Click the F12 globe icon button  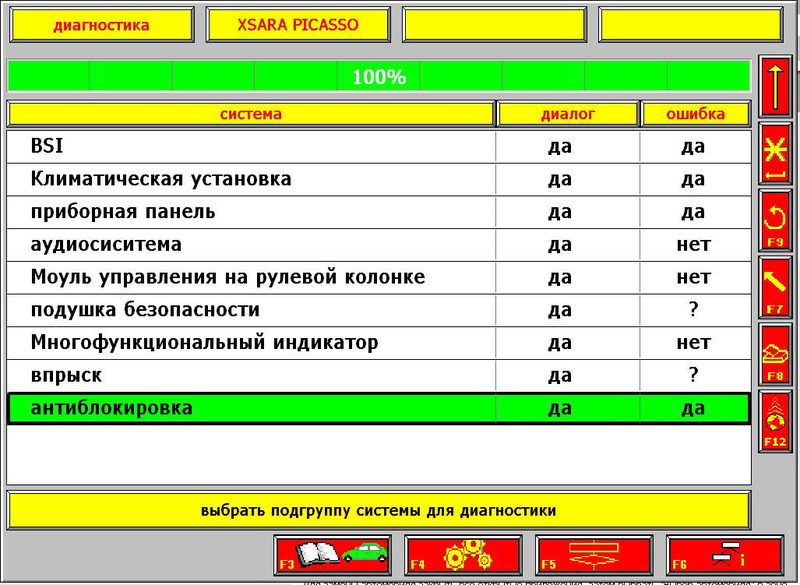click(774, 422)
